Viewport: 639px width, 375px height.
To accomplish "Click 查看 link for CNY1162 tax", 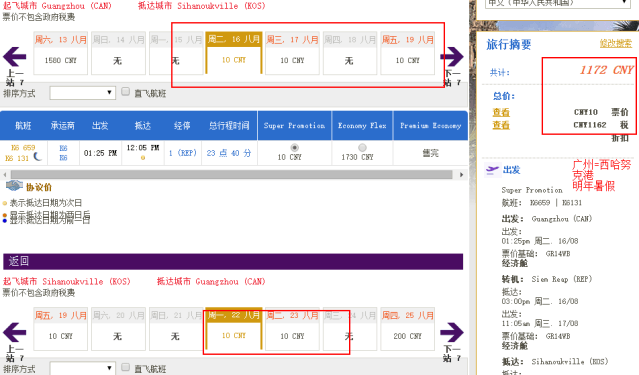I will coord(501,125).
